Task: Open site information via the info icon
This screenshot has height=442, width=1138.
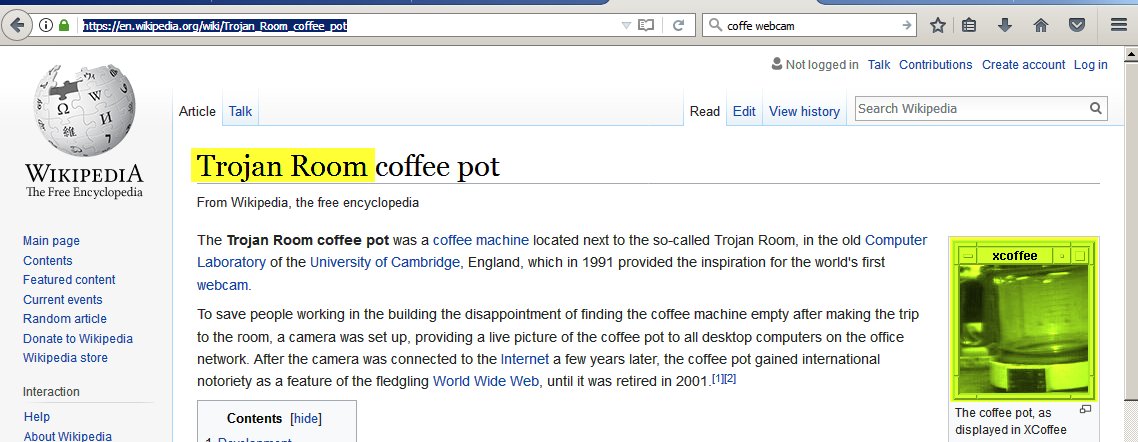Action: click(46, 26)
